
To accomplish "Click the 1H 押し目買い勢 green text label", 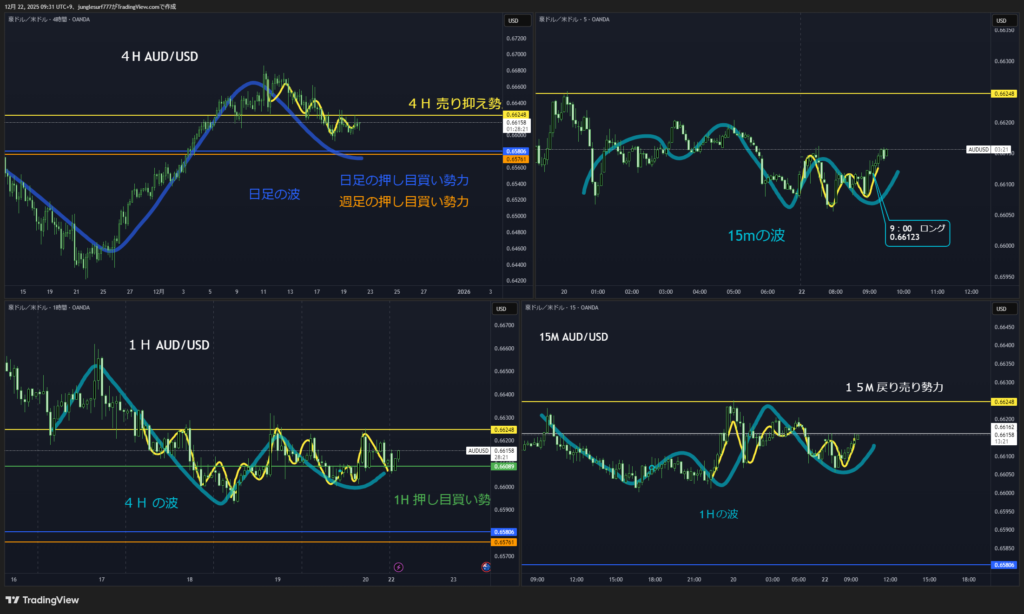I will pyautogui.click(x=441, y=499).
